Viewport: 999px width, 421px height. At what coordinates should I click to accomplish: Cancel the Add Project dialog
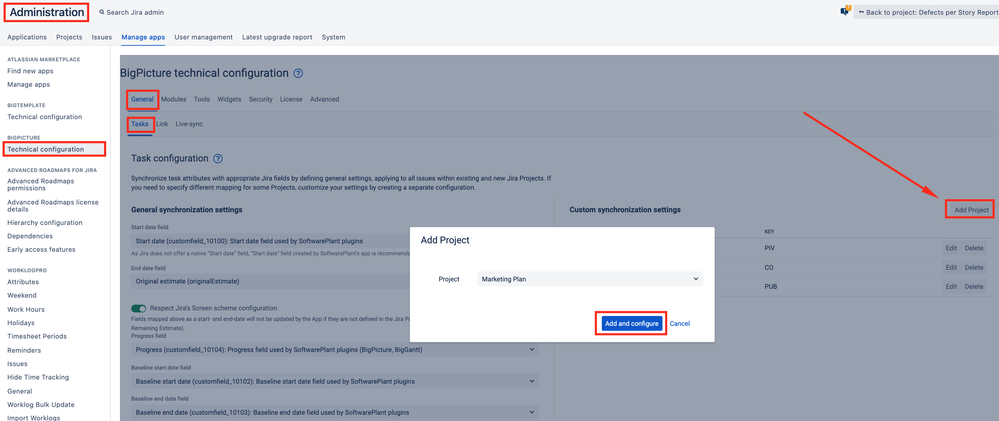(x=680, y=324)
